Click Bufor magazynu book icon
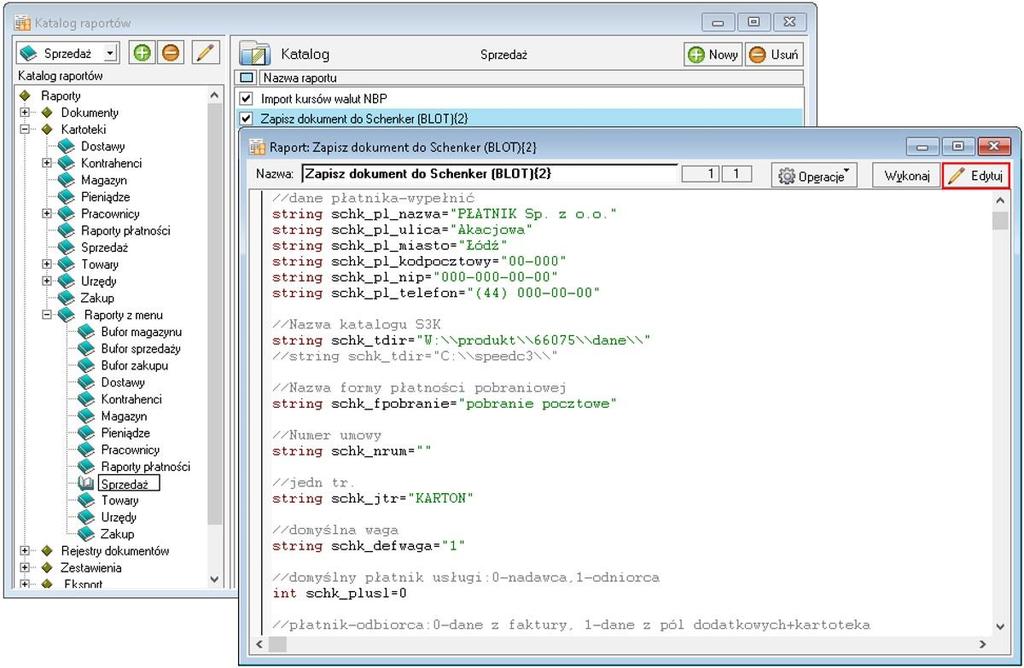1024x668 pixels. (x=86, y=332)
